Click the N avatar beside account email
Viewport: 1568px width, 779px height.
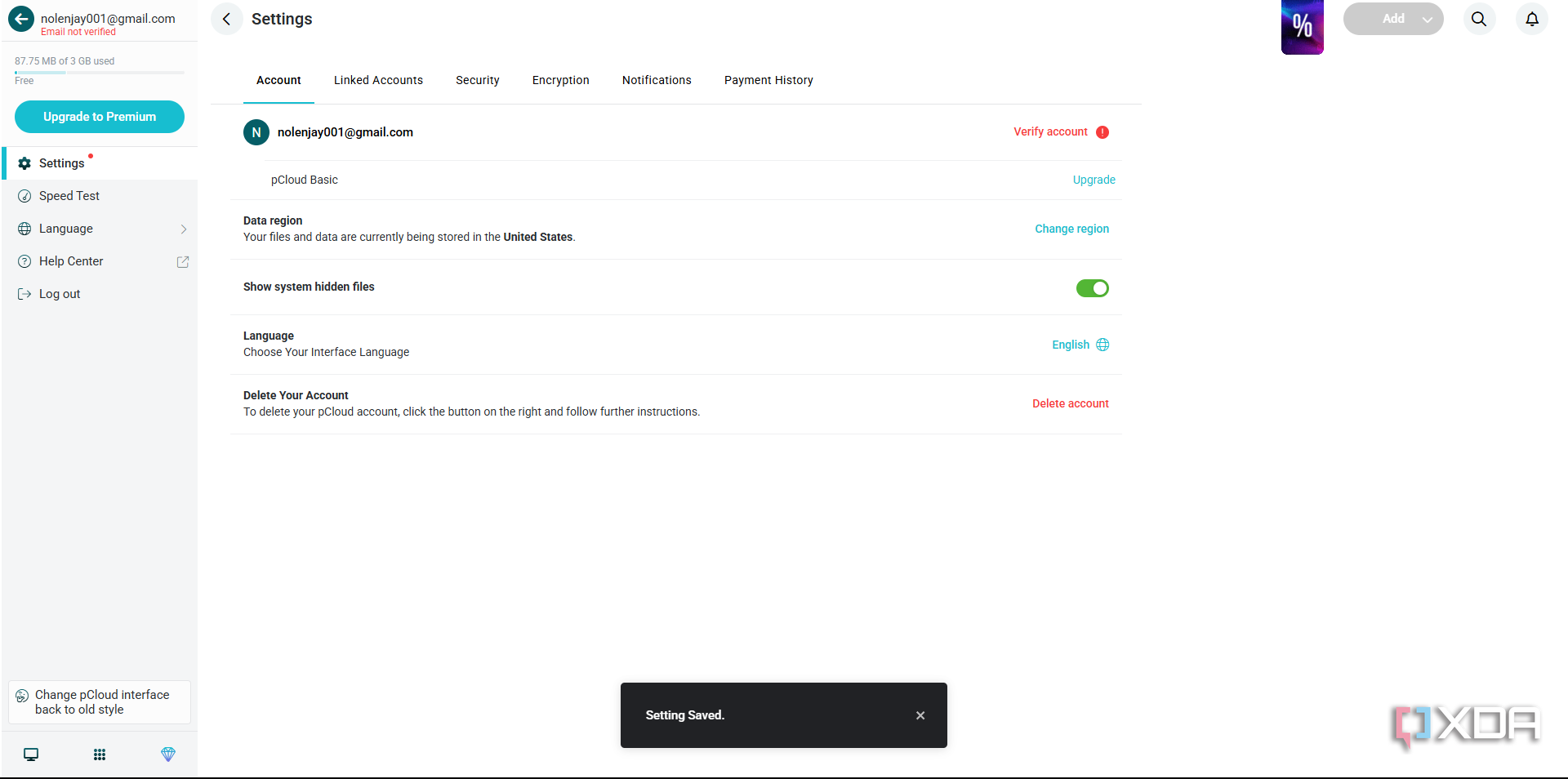256,132
